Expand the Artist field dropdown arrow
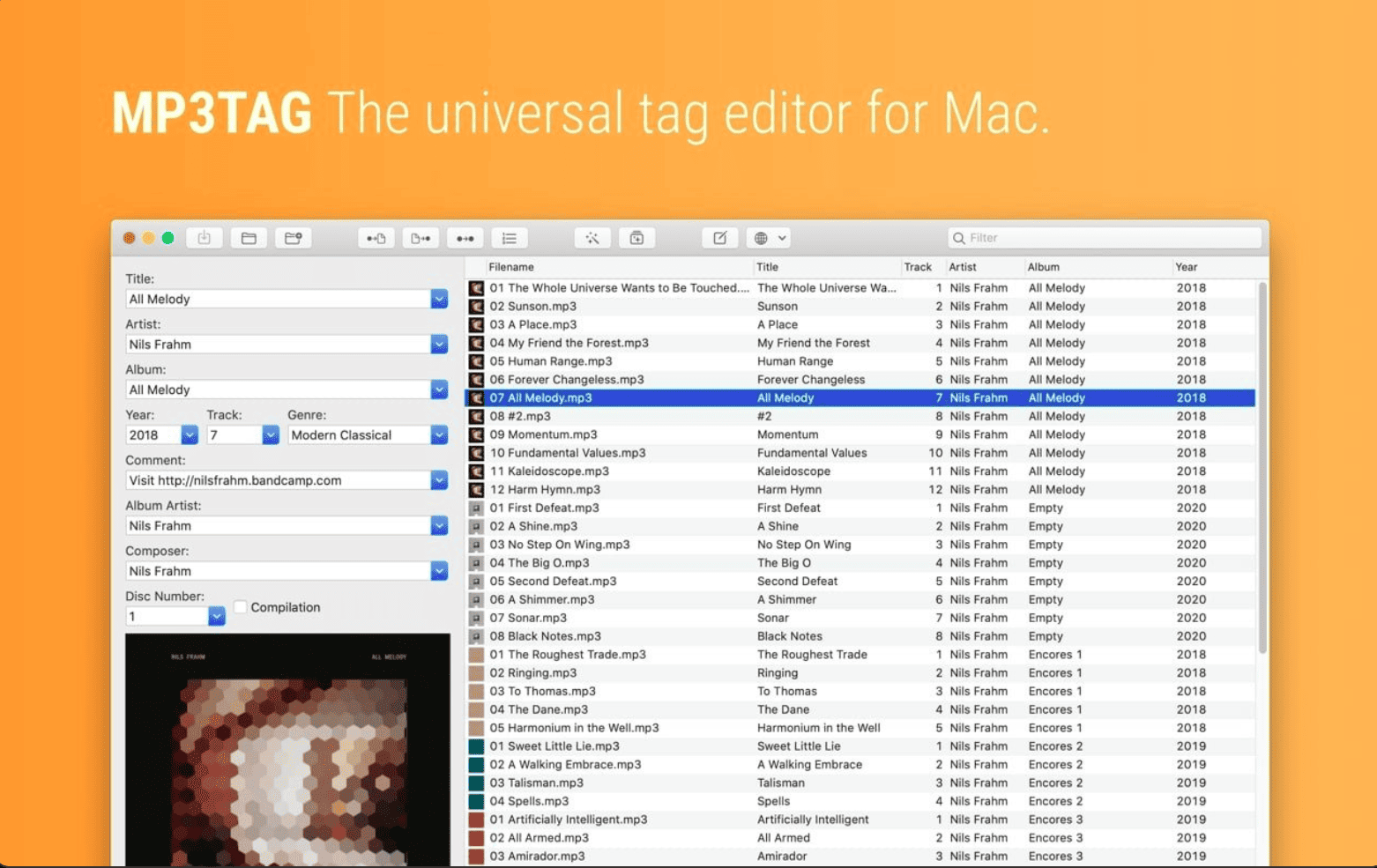 coord(439,345)
